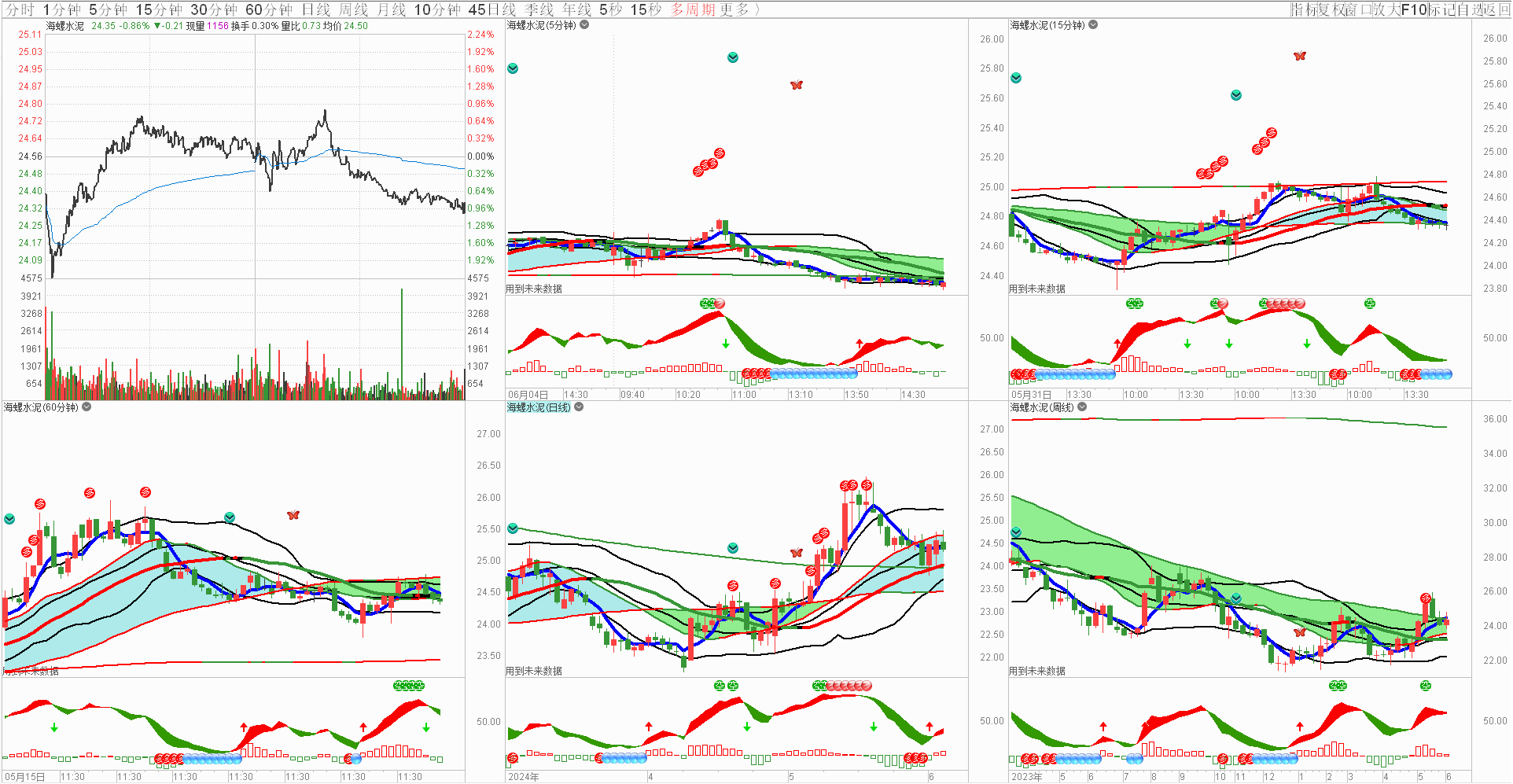Click 2024年 label on 日线 time axis
The height and width of the screenshot is (784, 1513).
point(524,777)
